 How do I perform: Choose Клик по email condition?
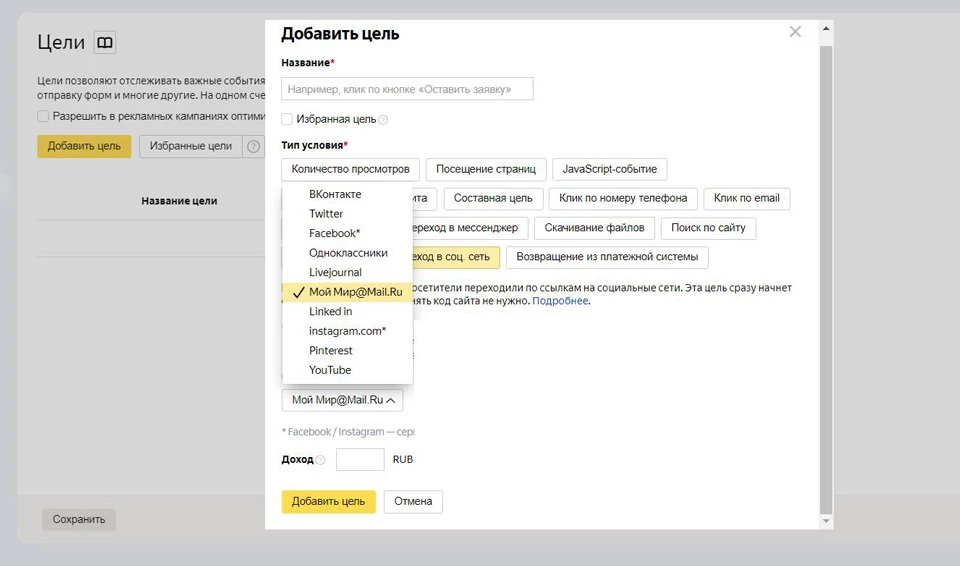coord(746,198)
